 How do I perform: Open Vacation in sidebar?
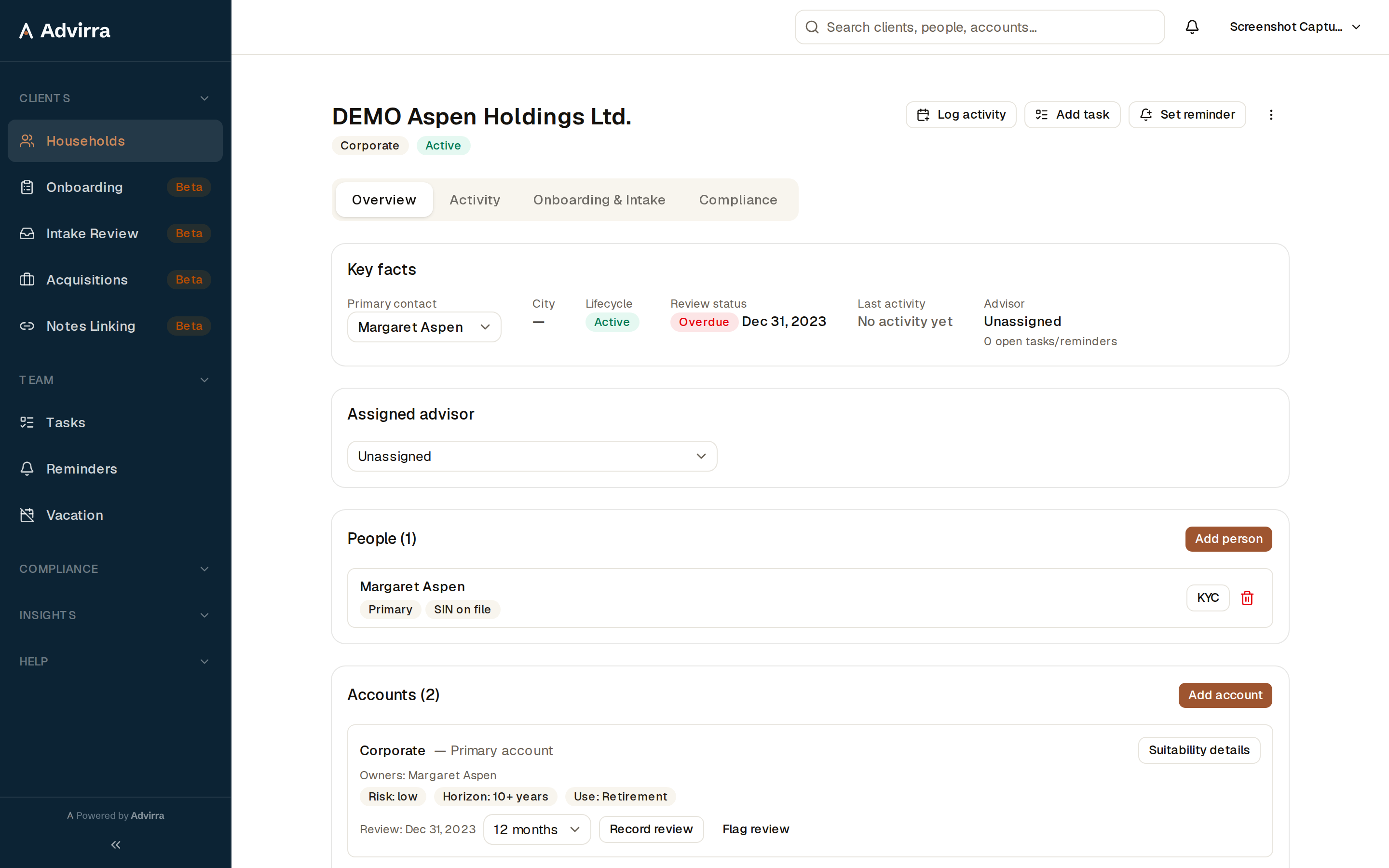coord(115,515)
